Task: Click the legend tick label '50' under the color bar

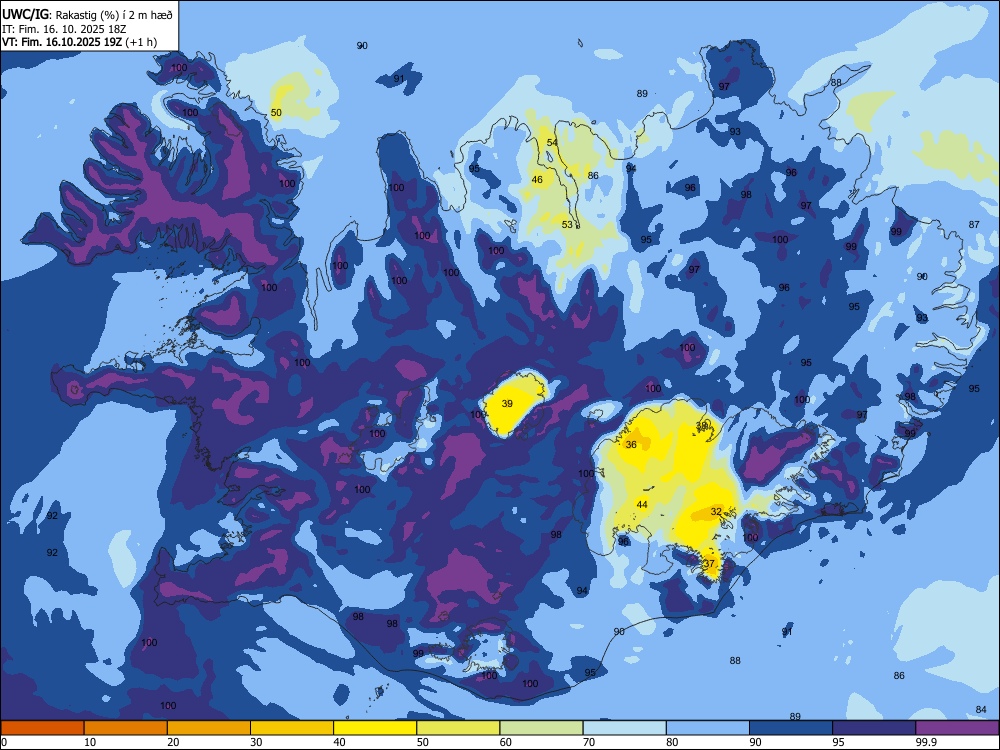Action: (x=423, y=742)
